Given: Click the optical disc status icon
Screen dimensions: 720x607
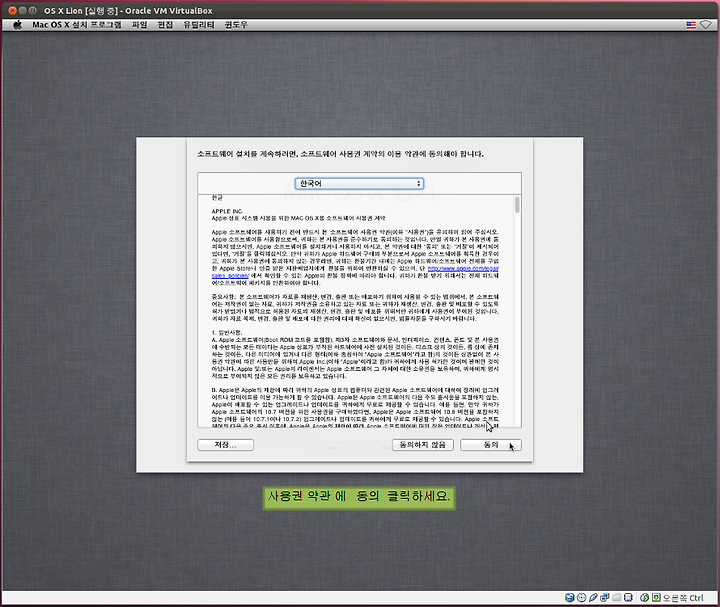Looking at the screenshot, I should [581, 597].
